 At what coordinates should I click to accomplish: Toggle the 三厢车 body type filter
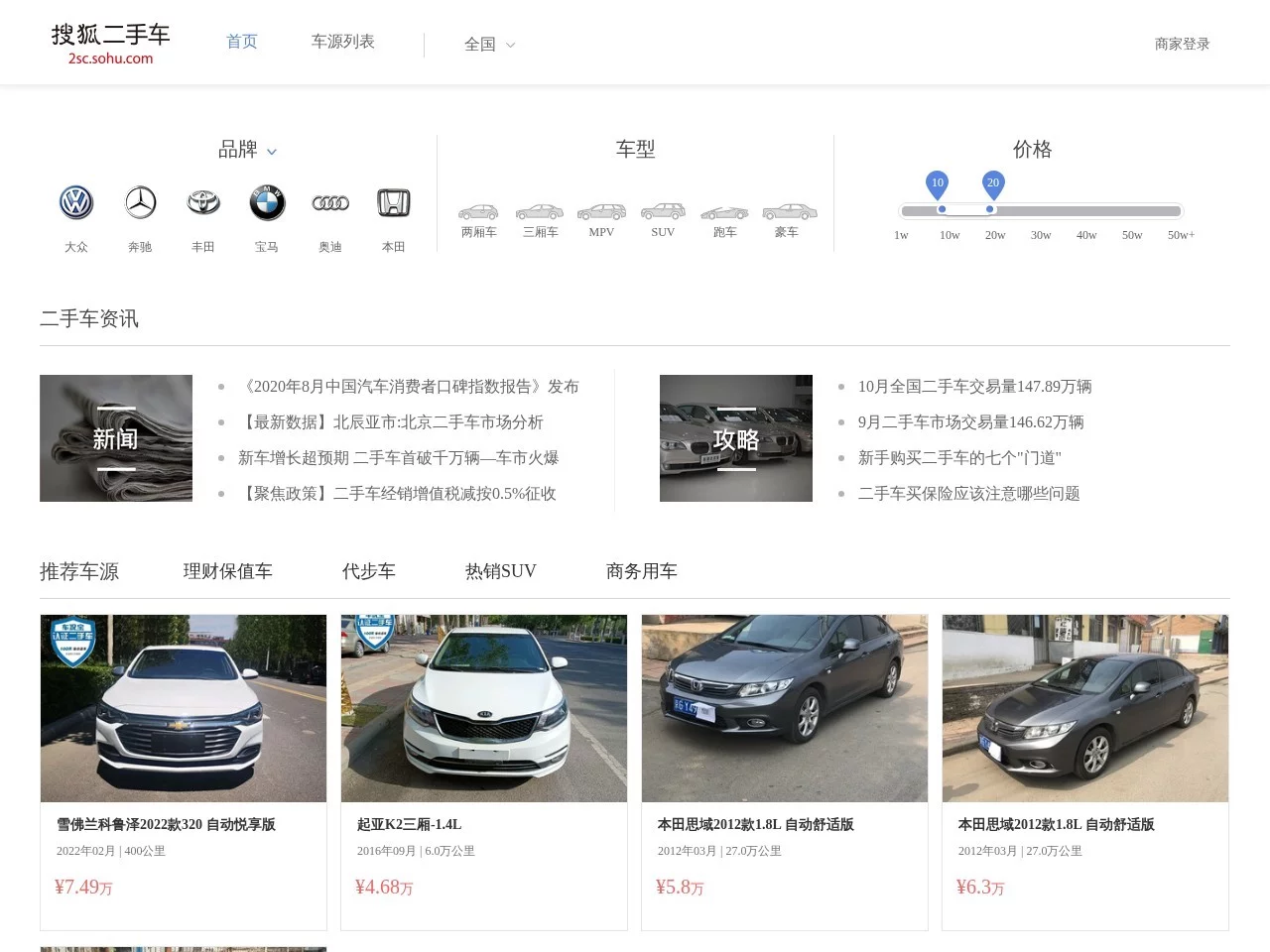(539, 211)
